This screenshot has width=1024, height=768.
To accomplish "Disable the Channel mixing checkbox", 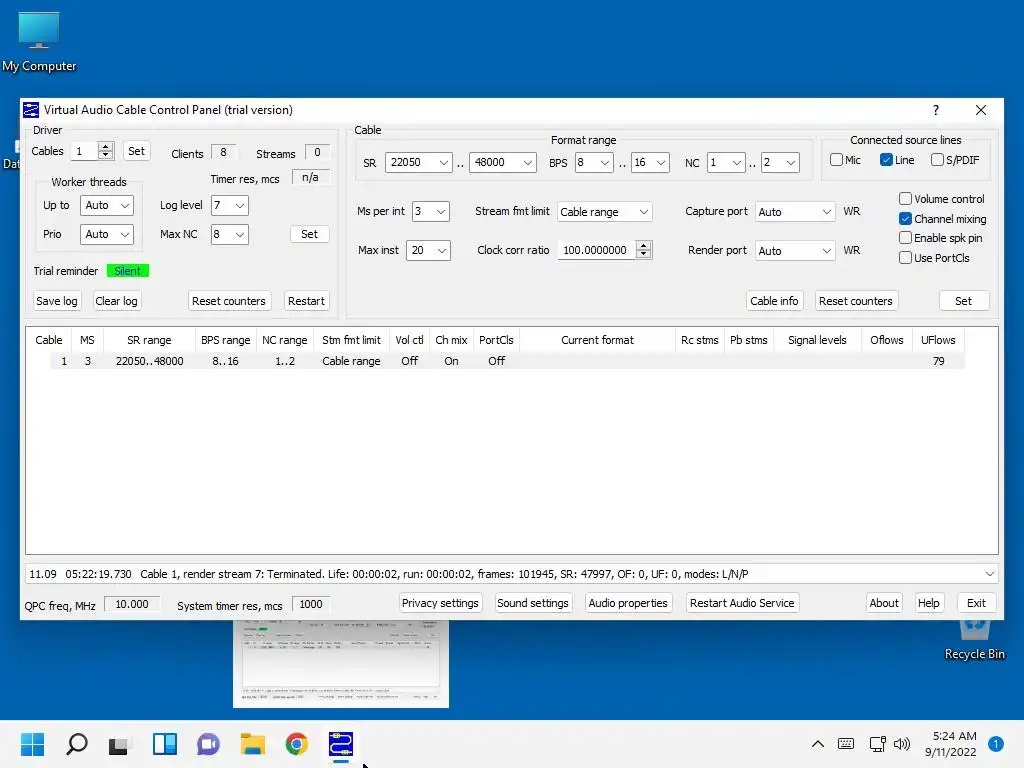I will click(x=905, y=219).
